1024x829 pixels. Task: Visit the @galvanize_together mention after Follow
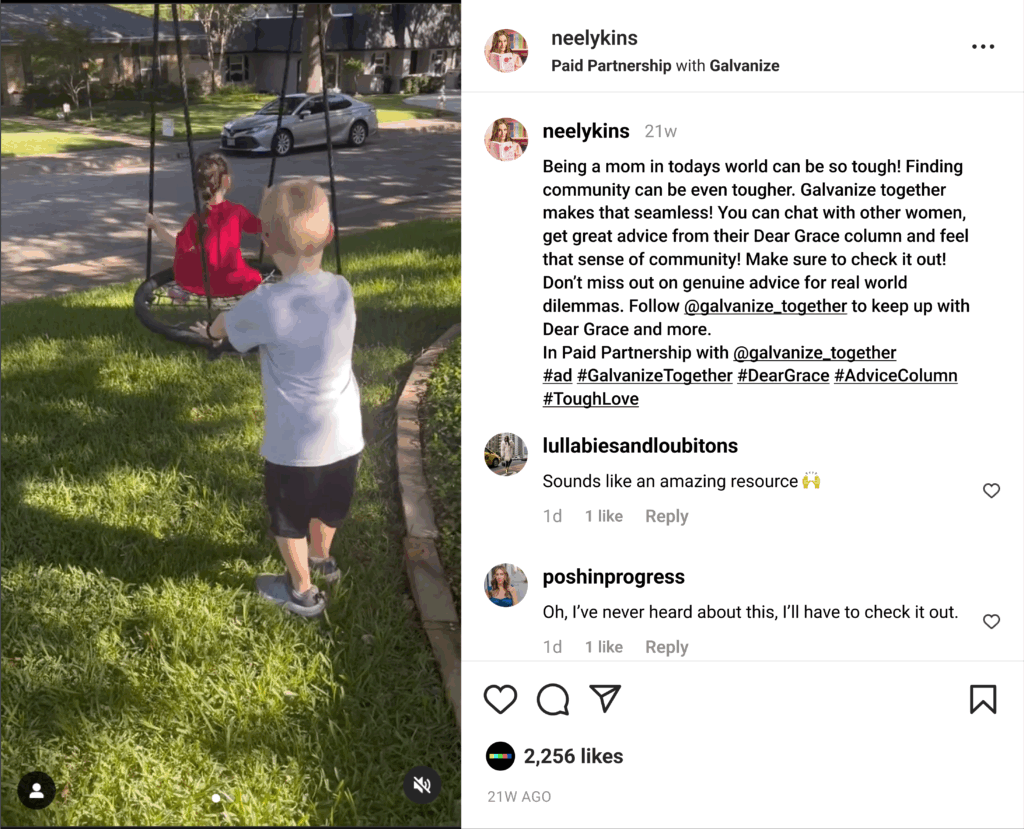click(x=765, y=306)
